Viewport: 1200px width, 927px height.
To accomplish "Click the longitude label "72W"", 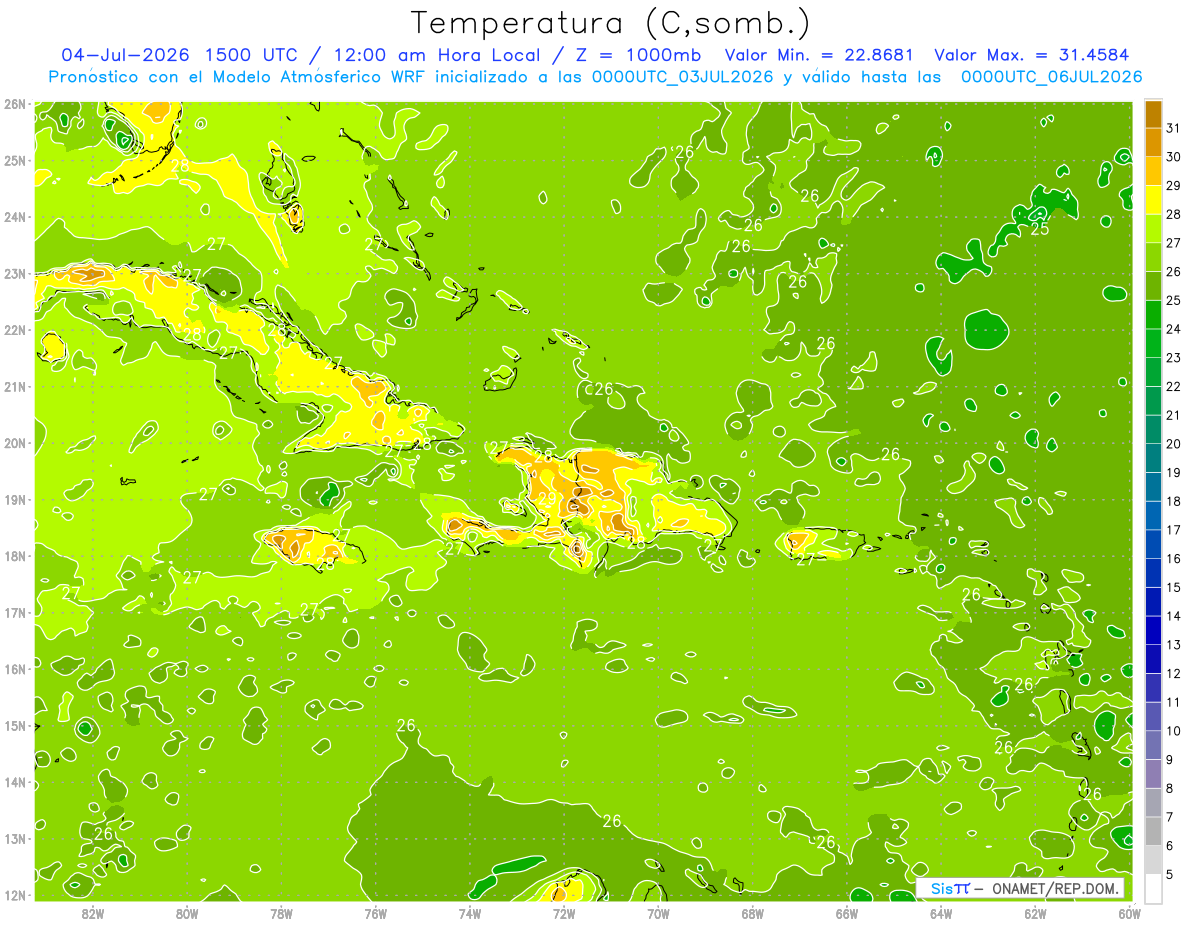I will pyautogui.click(x=564, y=913).
